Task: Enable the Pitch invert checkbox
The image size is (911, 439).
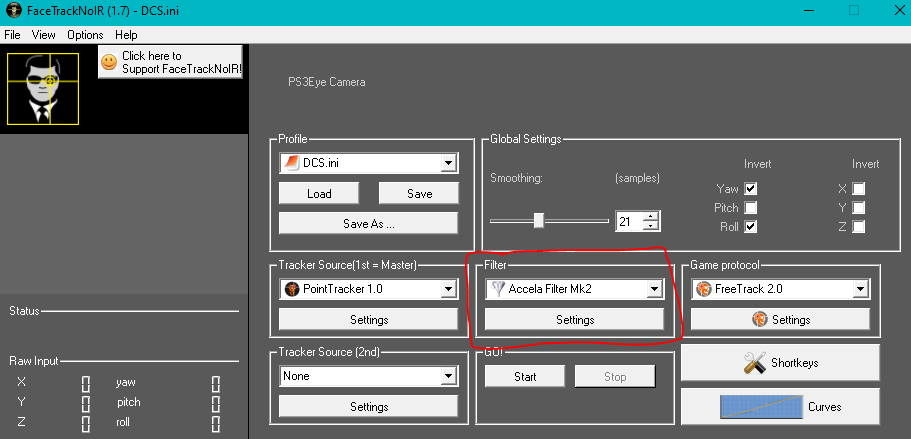Action: 751,207
